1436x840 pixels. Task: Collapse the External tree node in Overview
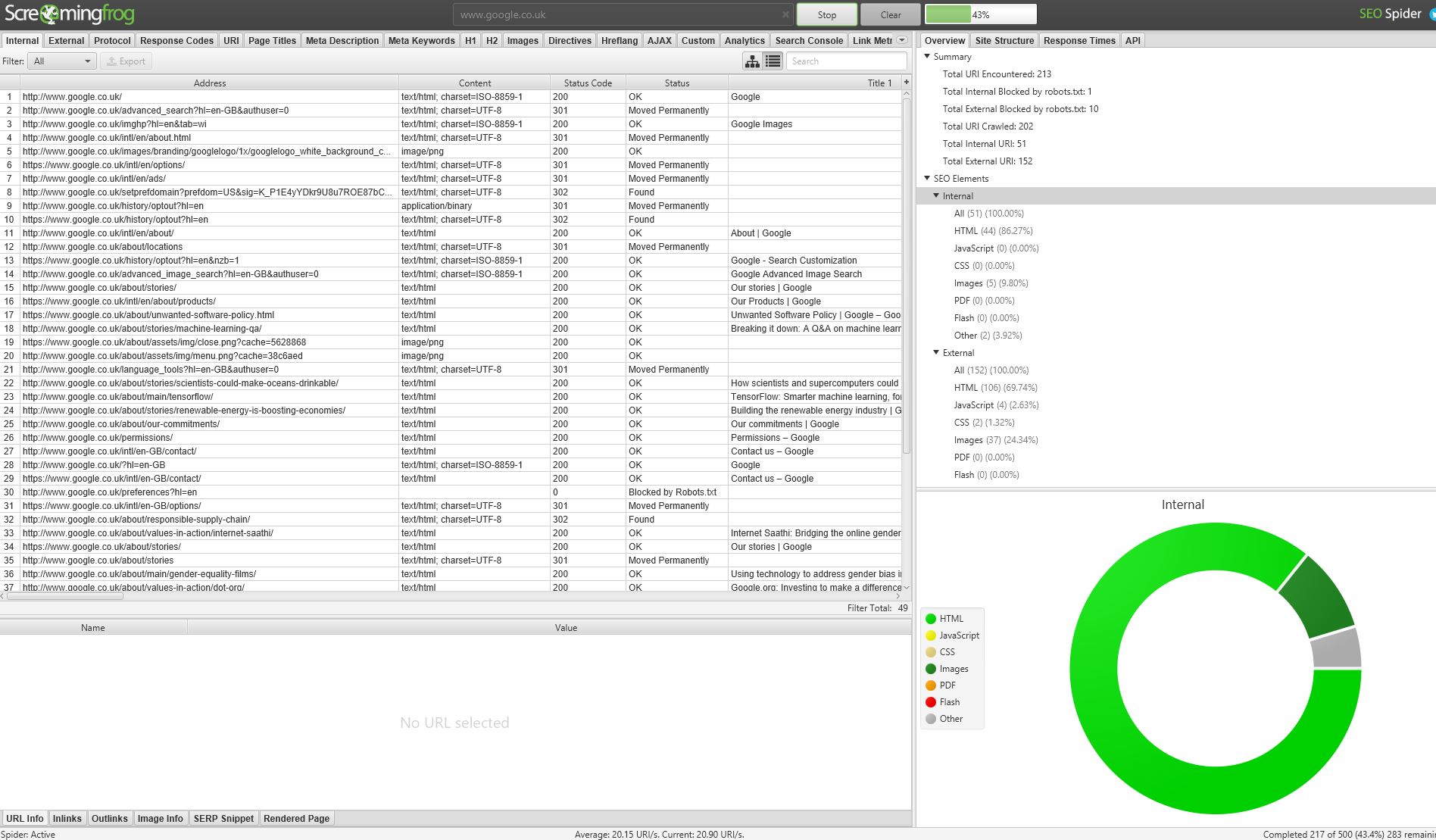click(936, 353)
